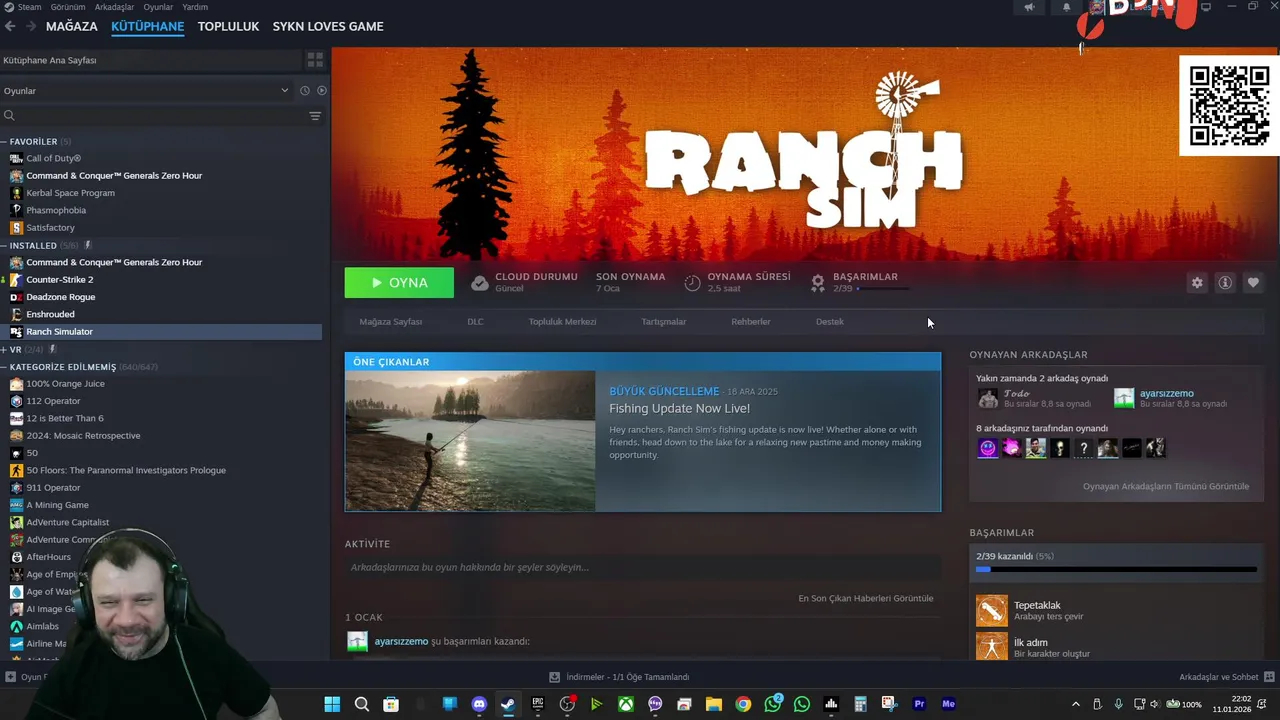Collapse the FAVORİLER category
This screenshot has width=1280, height=720.
point(4,142)
